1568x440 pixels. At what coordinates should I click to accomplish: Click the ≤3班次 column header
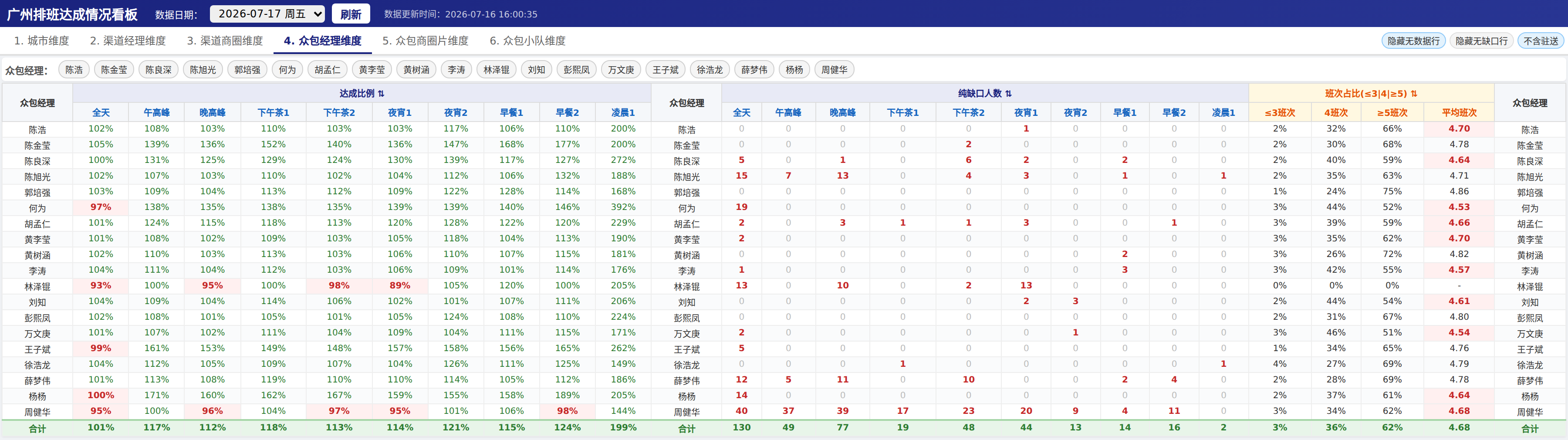pyautogui.click(x=1280, y=112)
